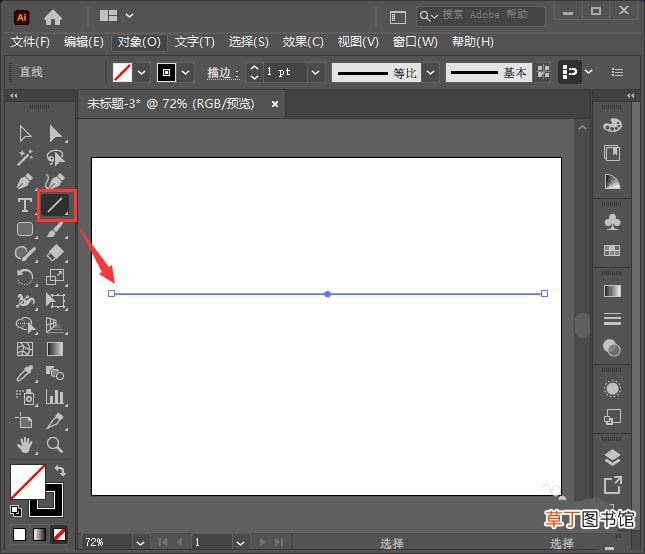The height and width of the screenshot is (554, 645).
Task: Select the Line Segment tool
Action: [55, 205]
